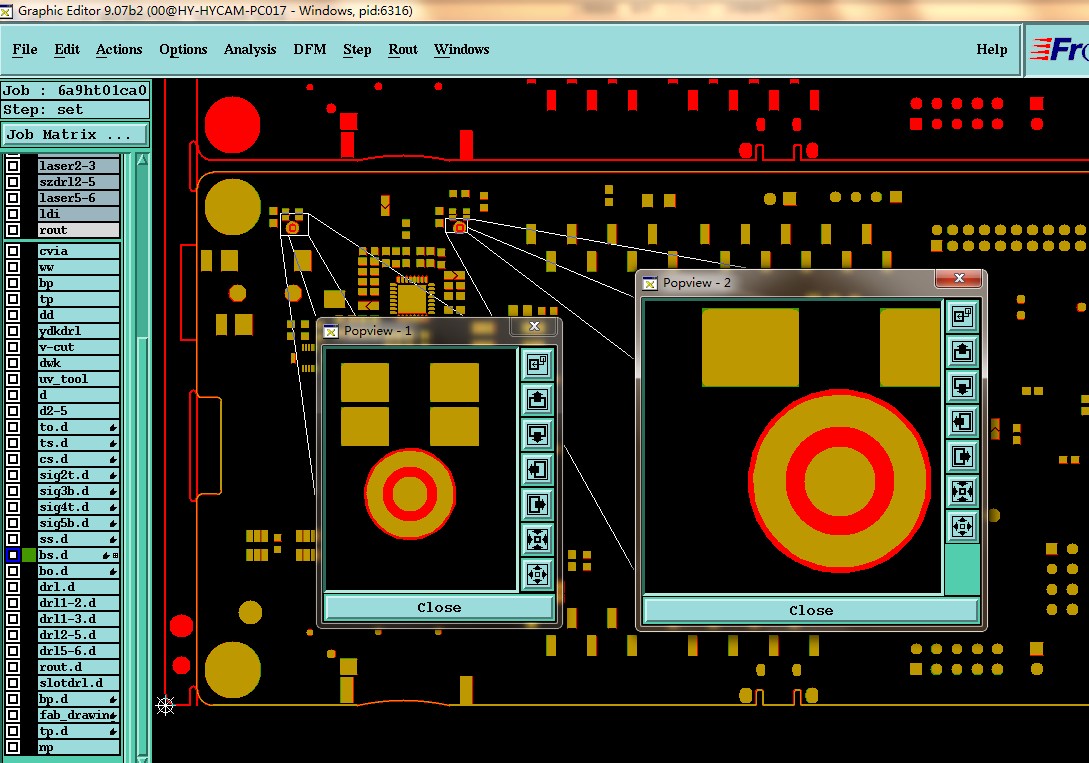Toggle display of sig2t.d layer
1089x763 pixels.
click(13, 475)
